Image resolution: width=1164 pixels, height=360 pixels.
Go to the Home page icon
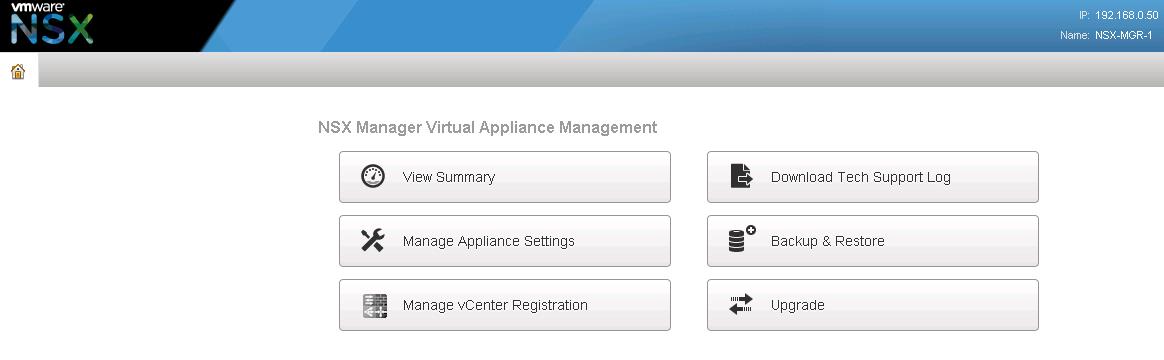[18, 71]
